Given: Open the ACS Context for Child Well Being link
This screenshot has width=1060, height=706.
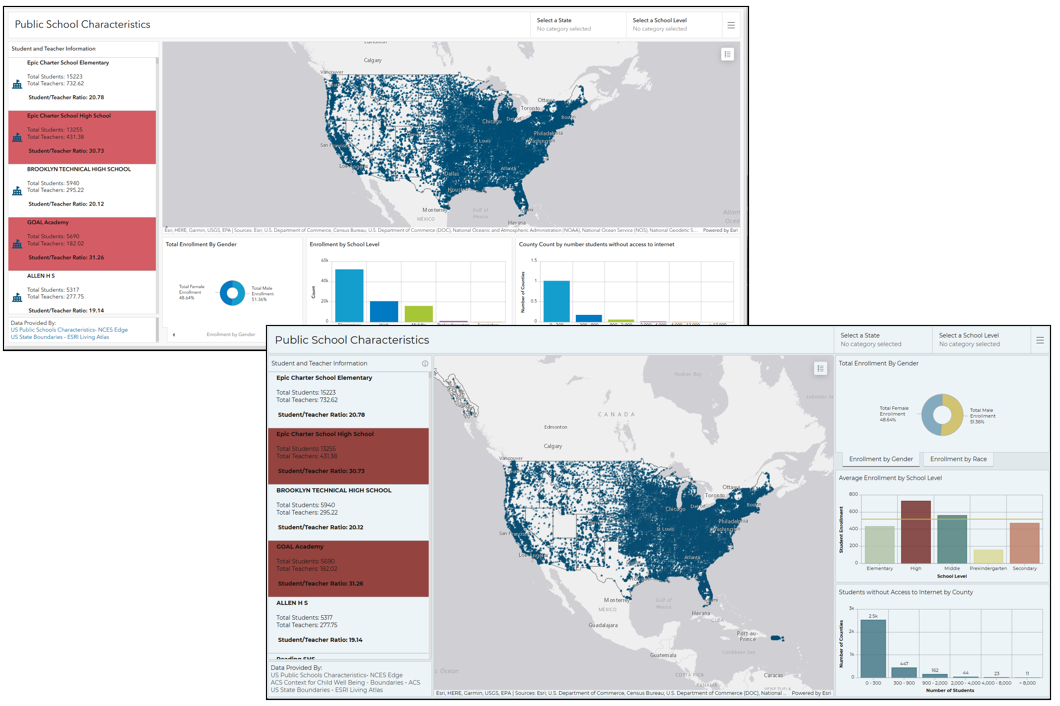Looking at the screenshot, I should pyautogui.click(x=345, y=682).
